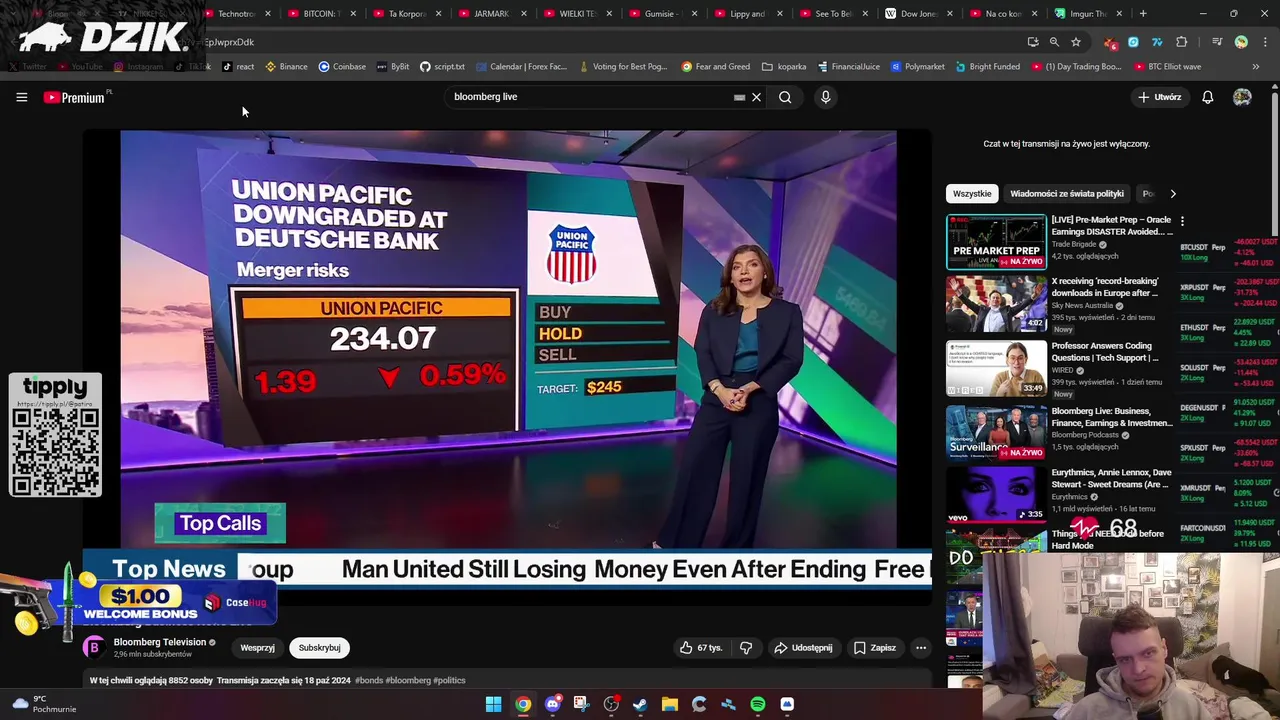Bookmark this page with the star icon
1280x720 pixels.
click(x=1076, y=42)
